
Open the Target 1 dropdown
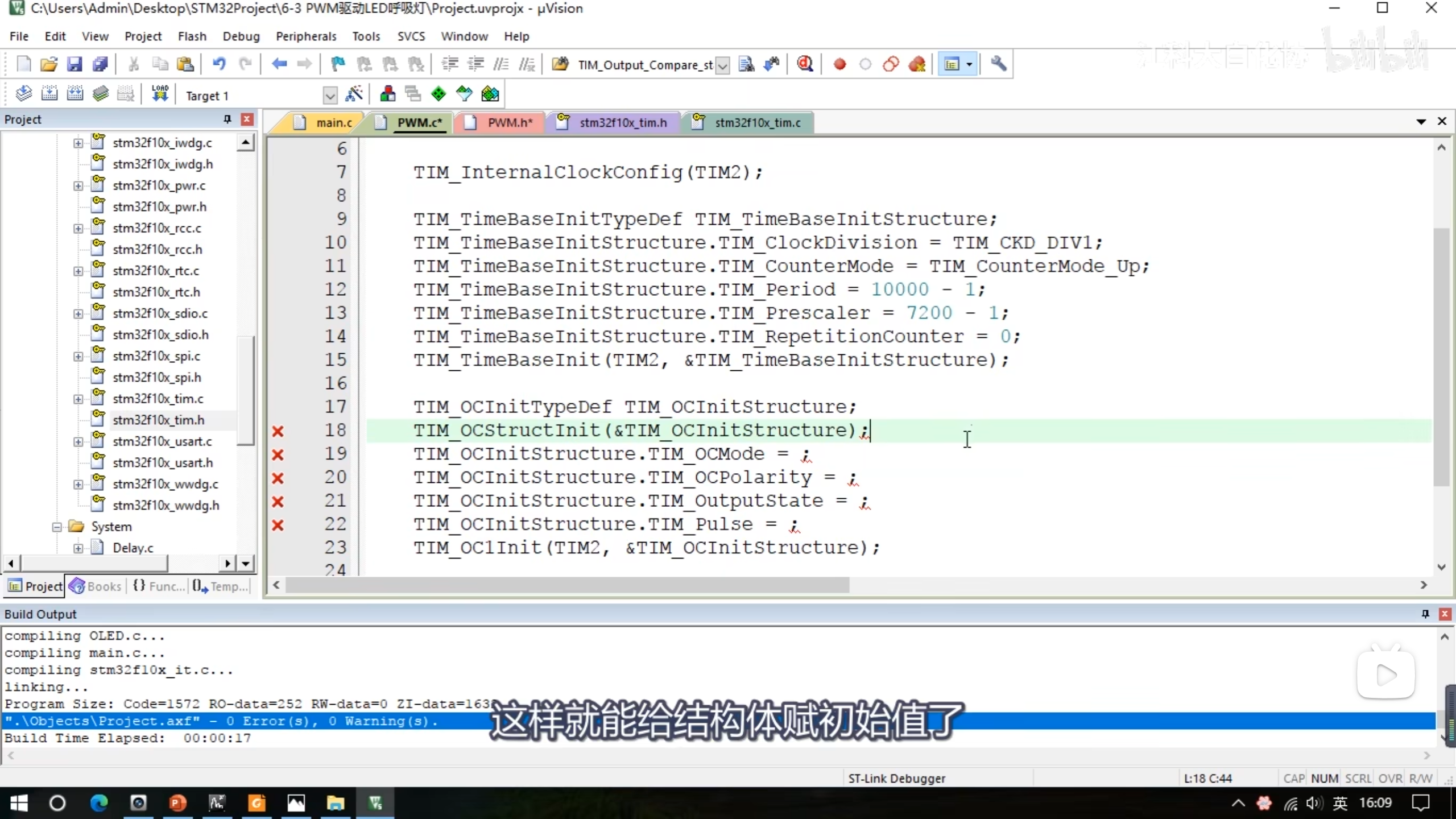click(x=330, y=95)
